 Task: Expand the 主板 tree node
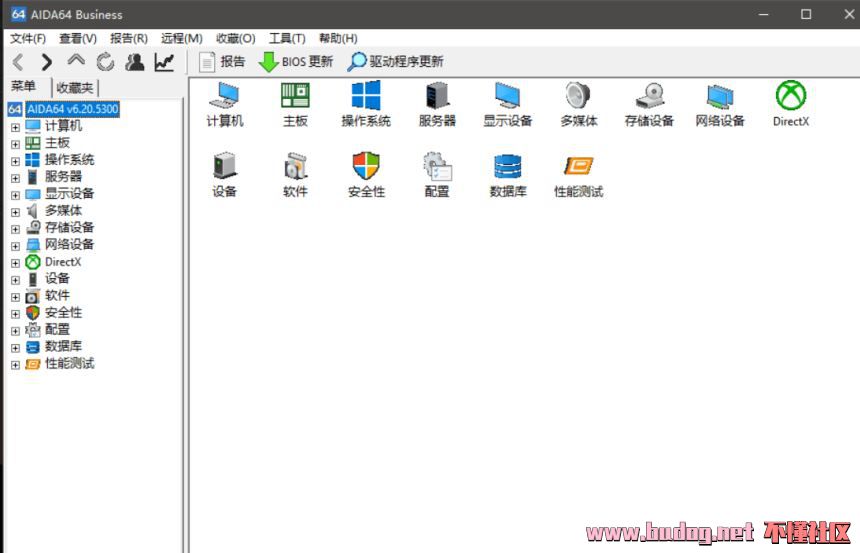tap(15, 144)
